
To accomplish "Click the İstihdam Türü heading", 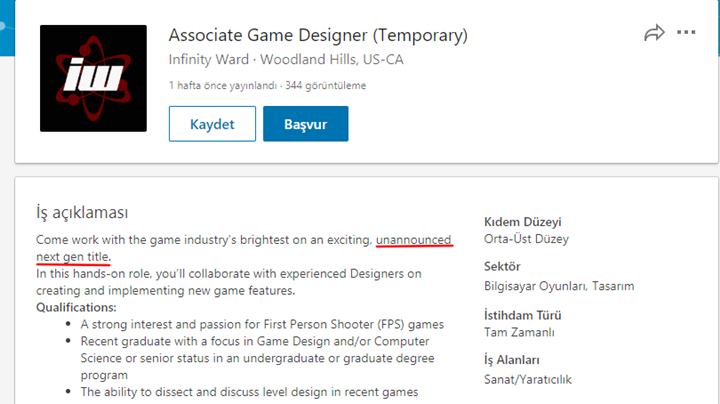I will [523, 315].
